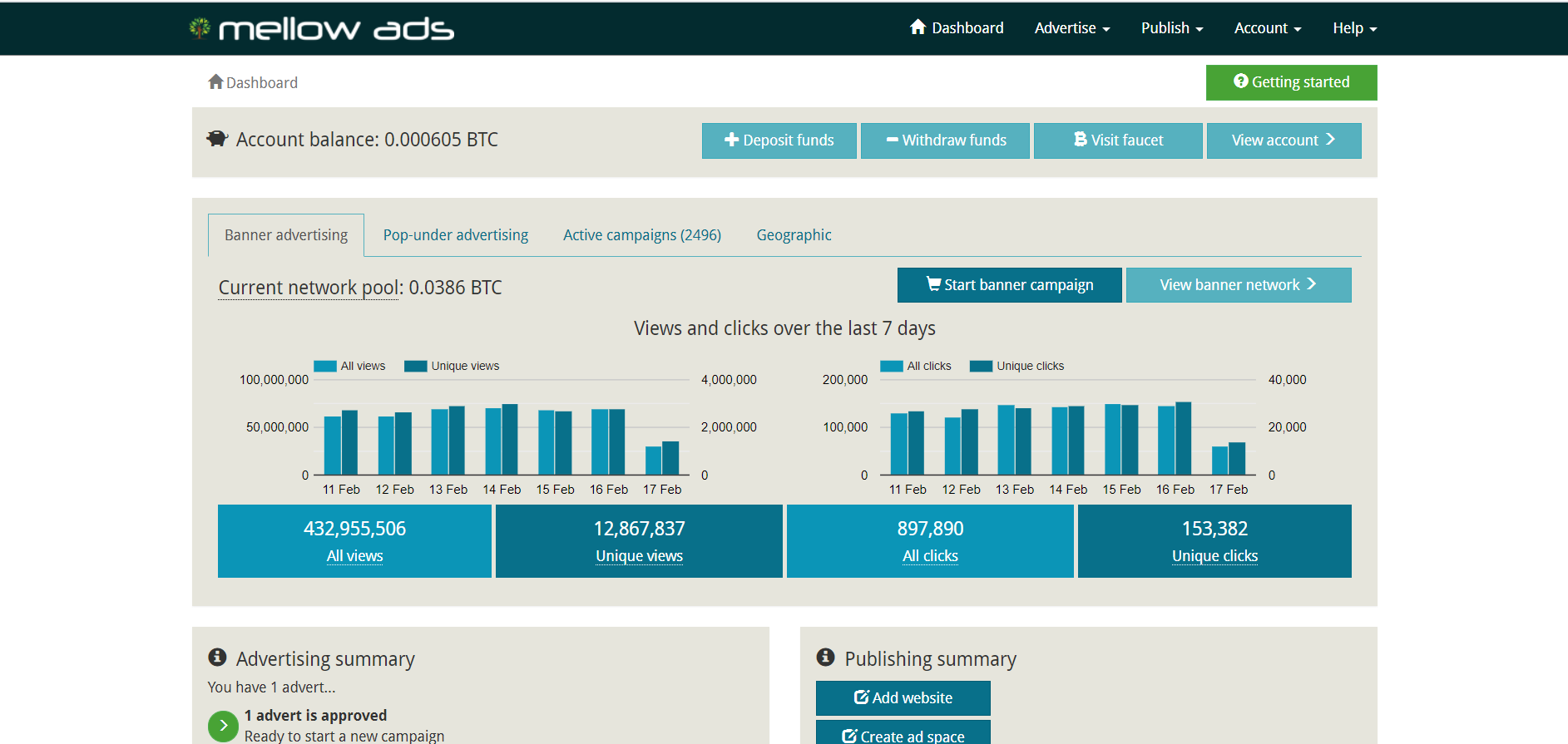The width and height of the screenshot is (1568, 744).
Task: Click Create ad space button
Action: (903, 732)
